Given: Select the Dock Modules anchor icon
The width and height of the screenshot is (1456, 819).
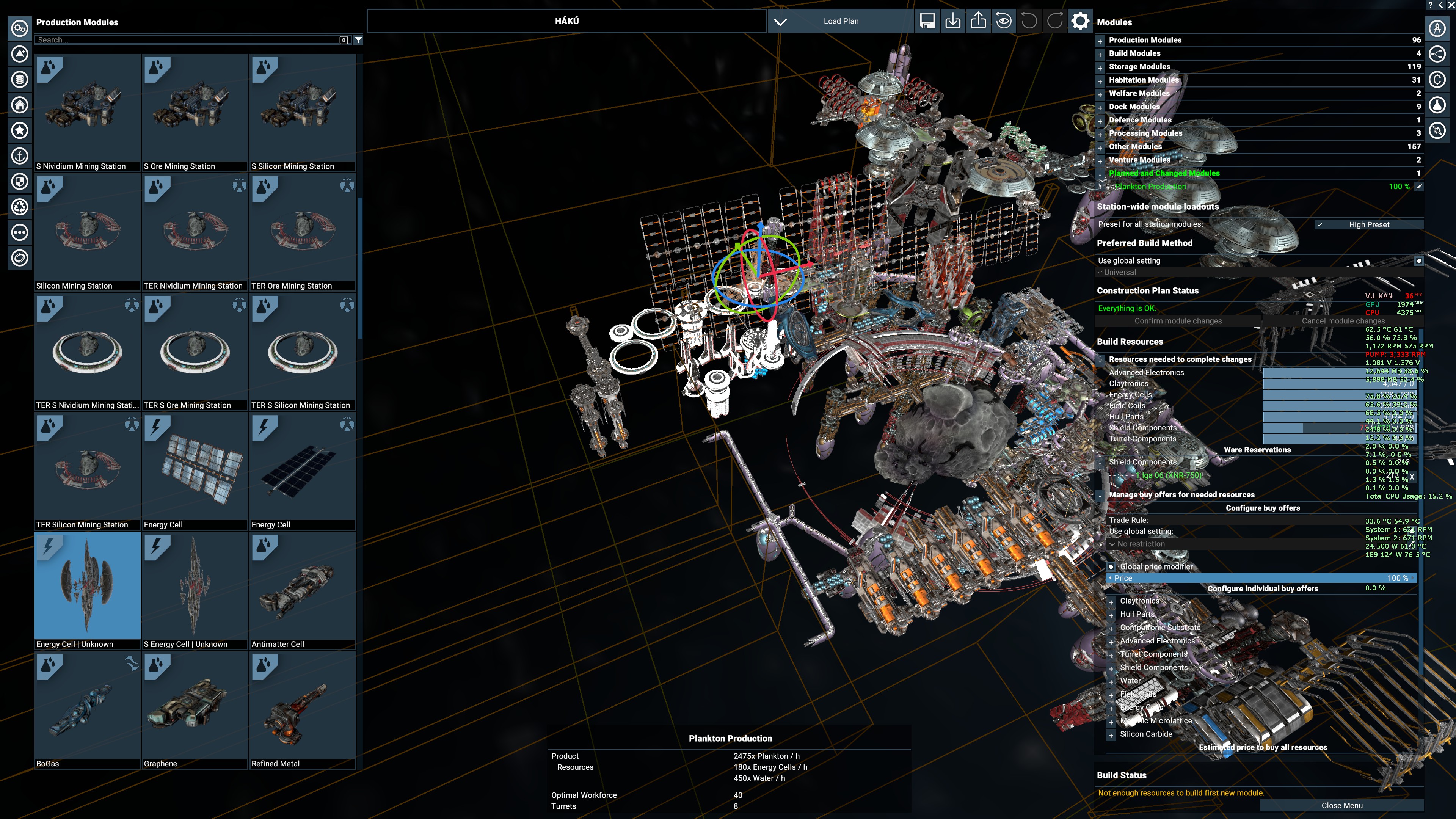Looking at the screenshot, I should point(20,156).
